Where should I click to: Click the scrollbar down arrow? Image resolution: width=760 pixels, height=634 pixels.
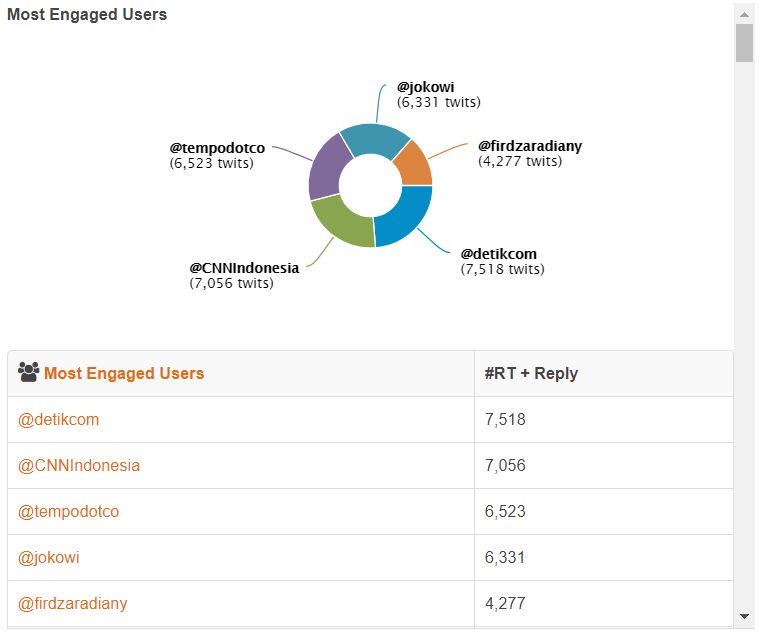point(744,616)
